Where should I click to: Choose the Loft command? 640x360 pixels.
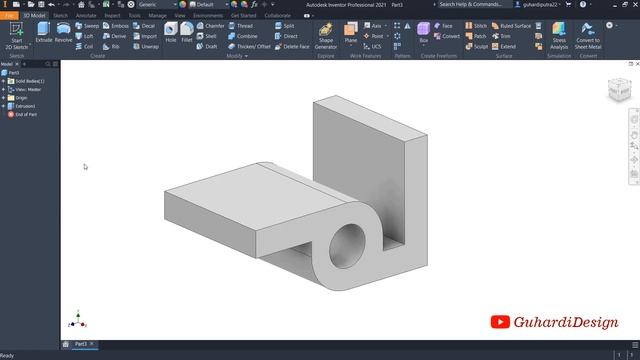click(84, 36)
